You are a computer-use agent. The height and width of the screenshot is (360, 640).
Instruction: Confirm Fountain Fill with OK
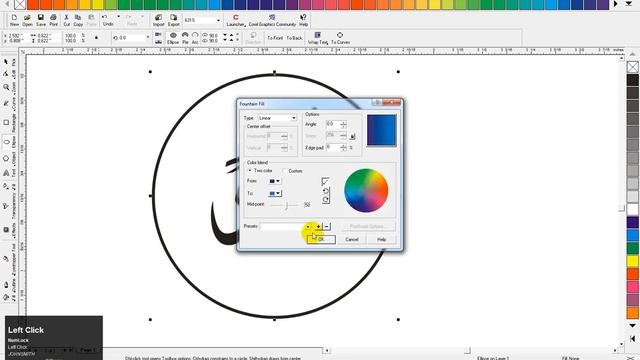point(322,240)
